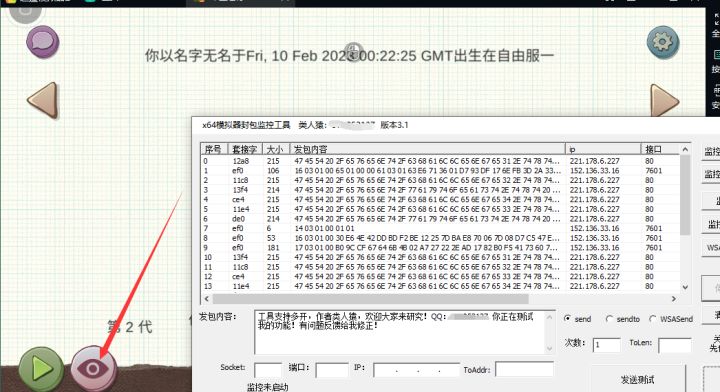Sort by the 接口 column header
This screenshot has height=392, width=720.
click(660, 149)
